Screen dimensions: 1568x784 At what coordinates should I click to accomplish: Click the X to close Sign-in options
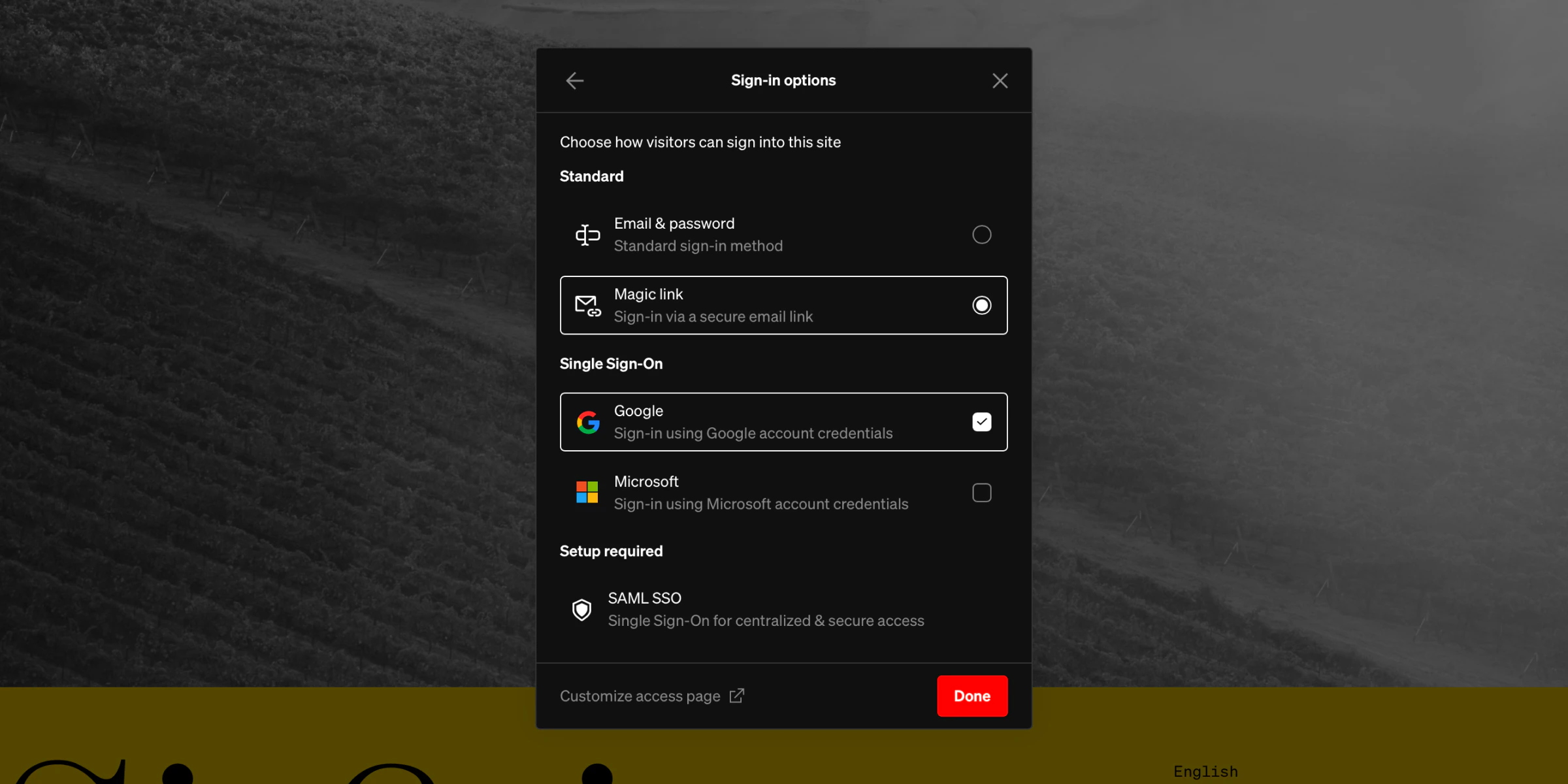1000,80
